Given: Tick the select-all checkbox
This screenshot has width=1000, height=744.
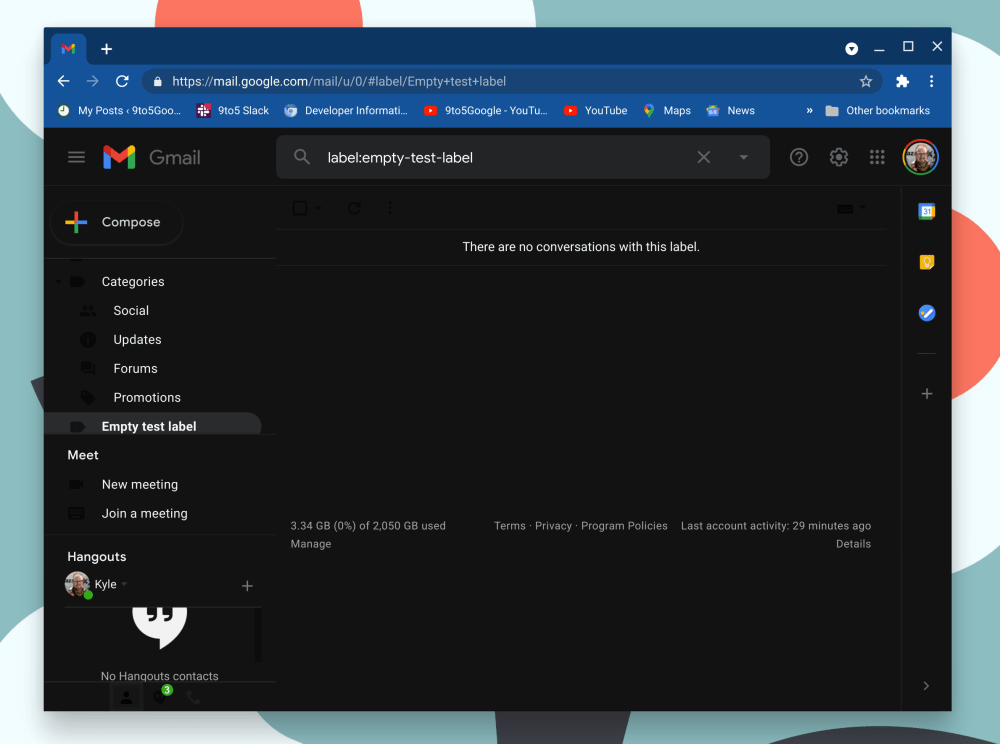Looking at the screenshot, I should (299, 208).
